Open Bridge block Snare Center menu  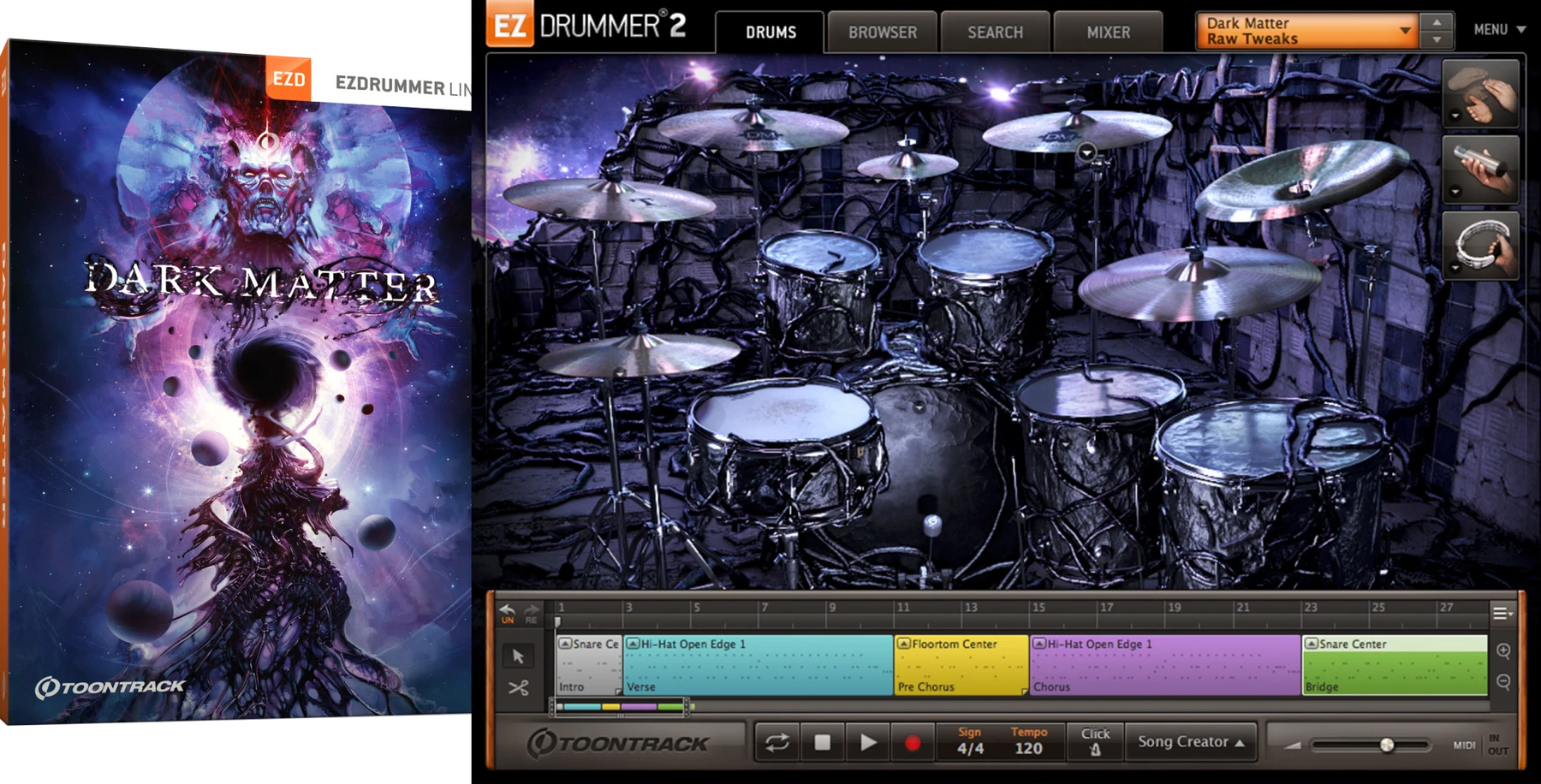[1311, 644]
